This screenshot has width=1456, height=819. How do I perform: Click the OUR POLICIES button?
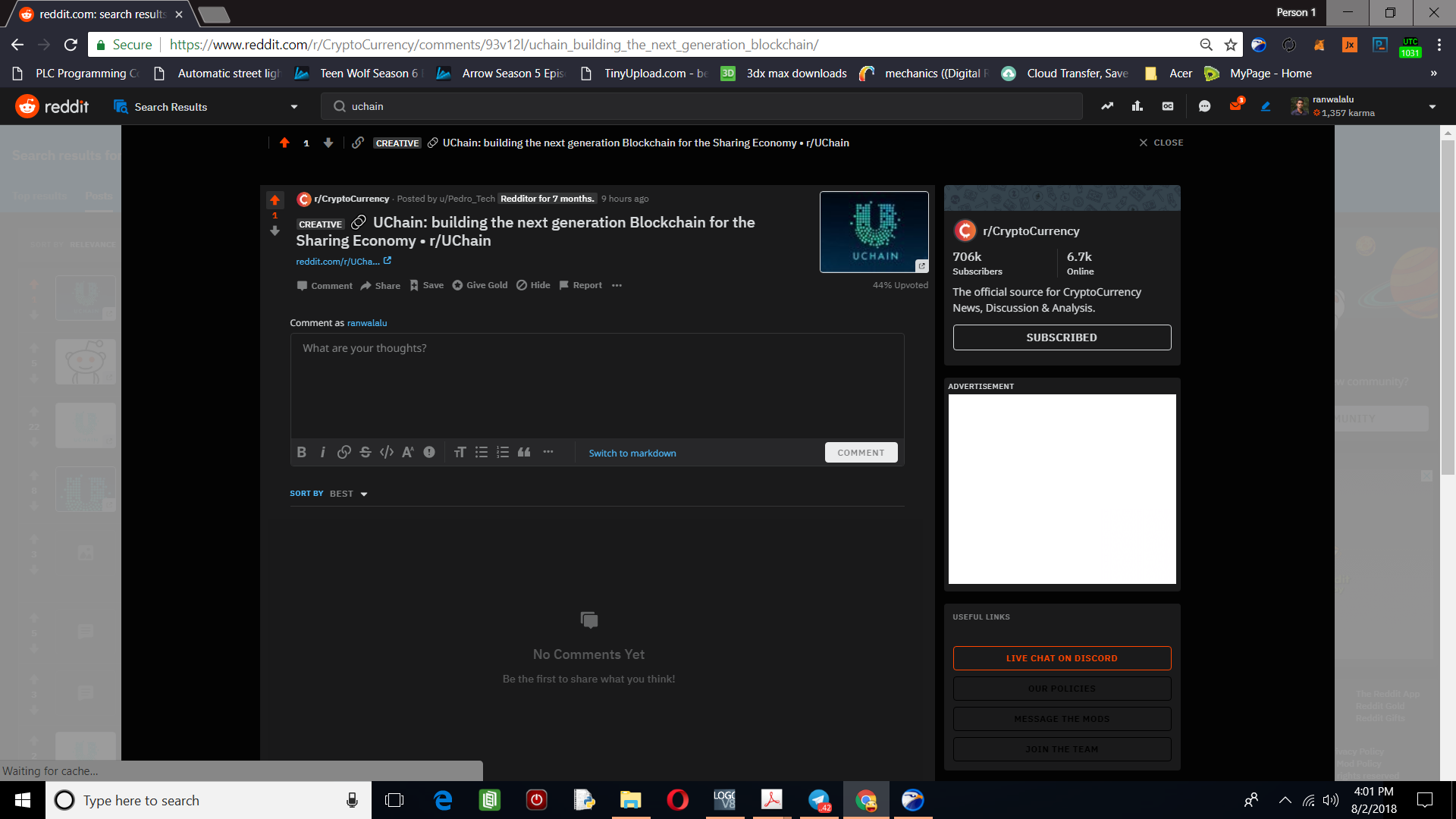(1062, 689)
